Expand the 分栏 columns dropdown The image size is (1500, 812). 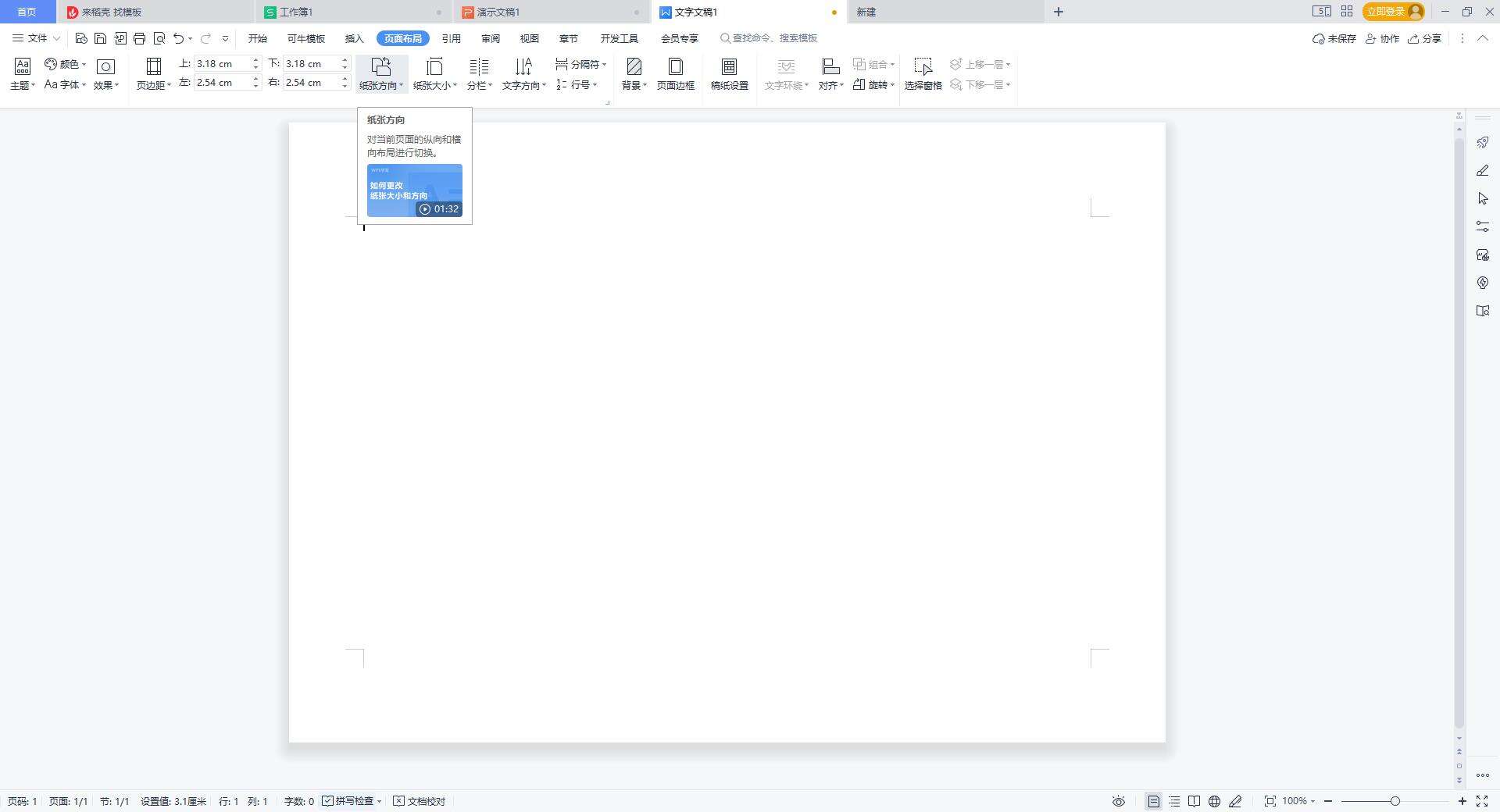pos(479,85)
